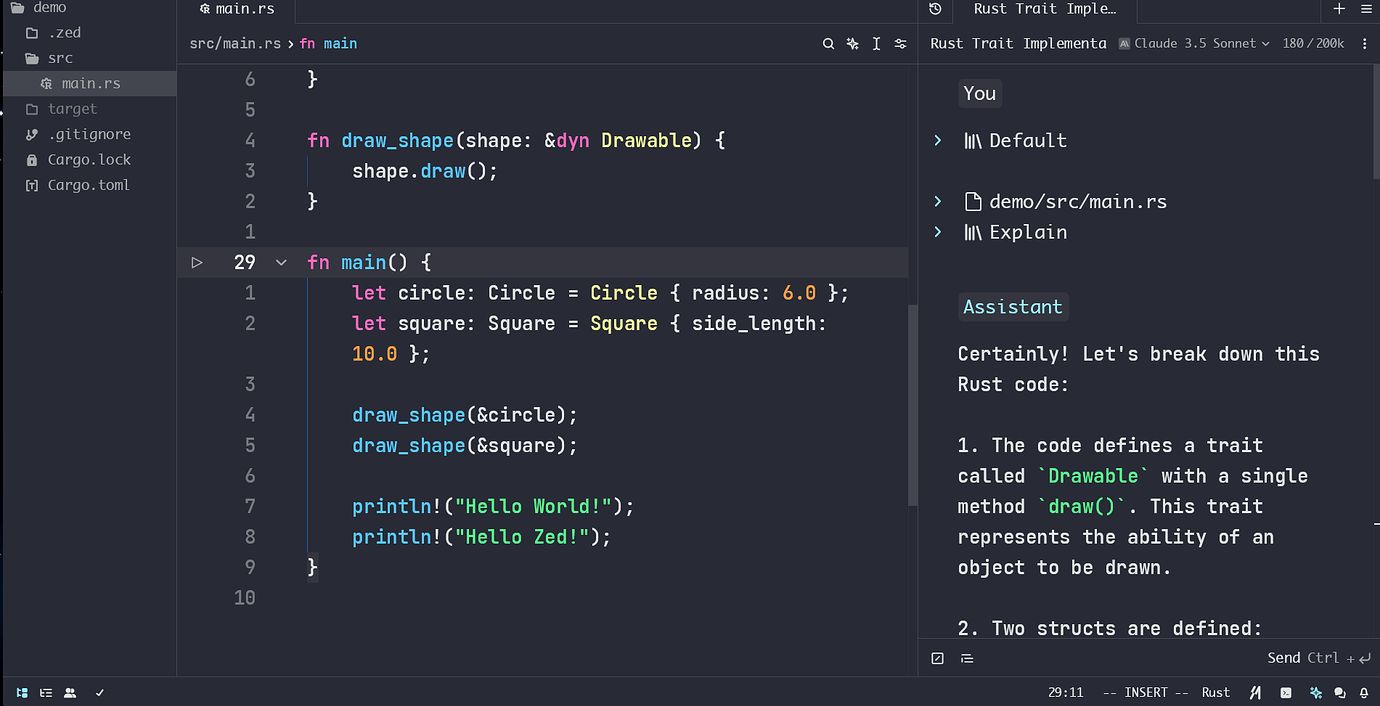Viewport: 1380px width, 706px height.
Task: Click the diagnostics checkmark icon in status bar
Action: coord(99,692)
